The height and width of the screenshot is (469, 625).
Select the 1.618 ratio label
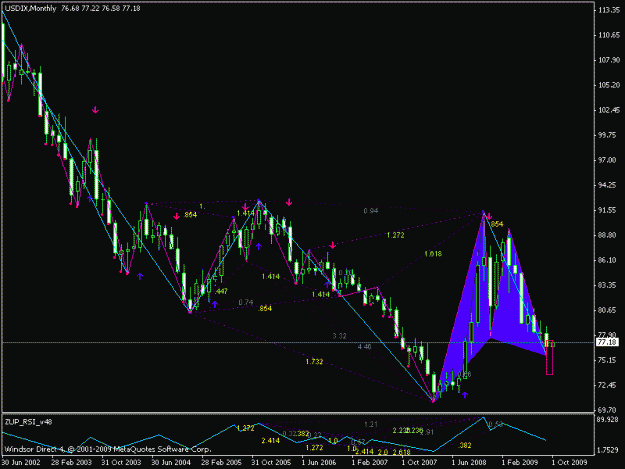[x=433, y=253]
